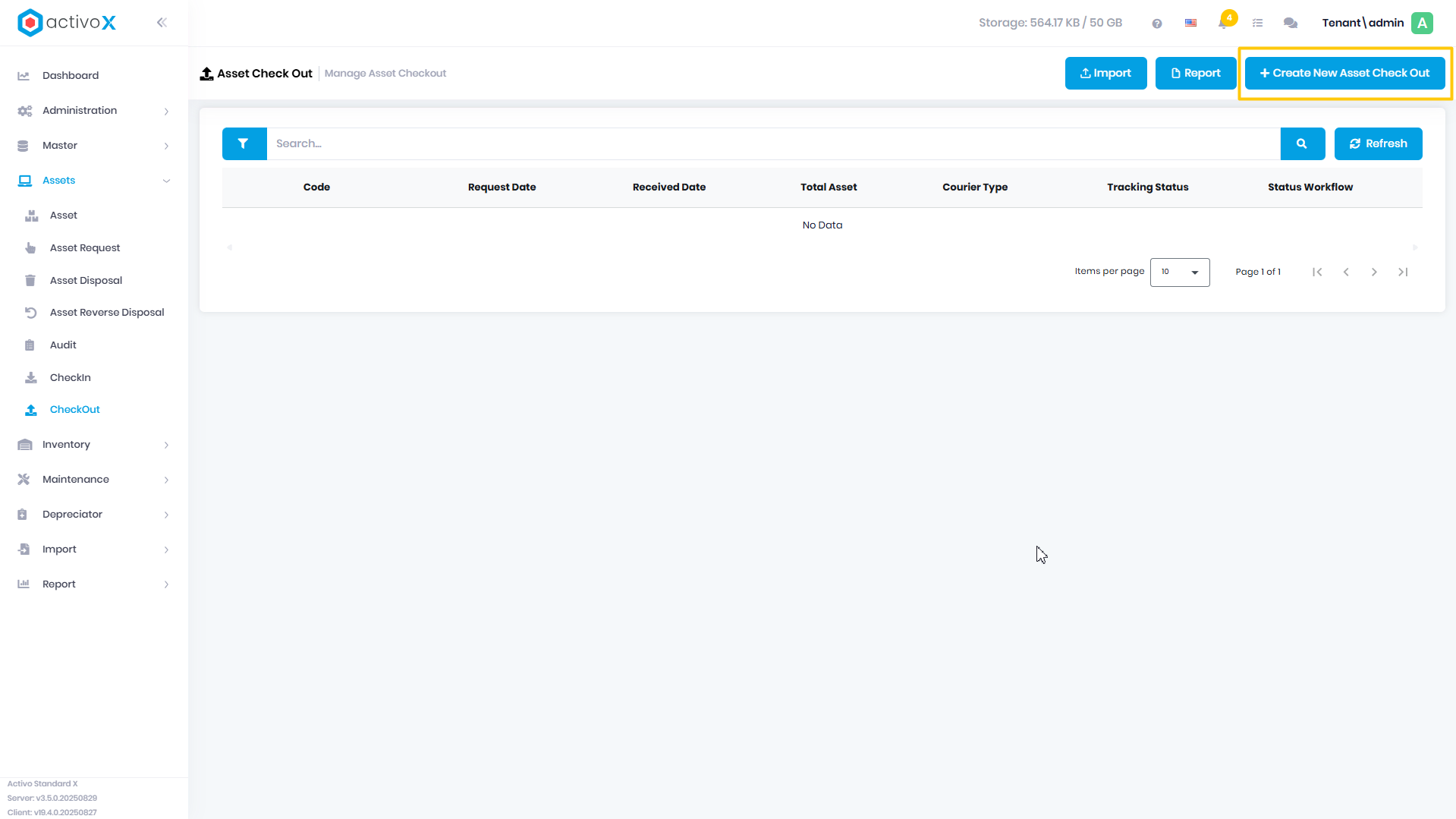Sort by Received Date column header
Screen dimensions: 1456x819
(x=669, y=187)
